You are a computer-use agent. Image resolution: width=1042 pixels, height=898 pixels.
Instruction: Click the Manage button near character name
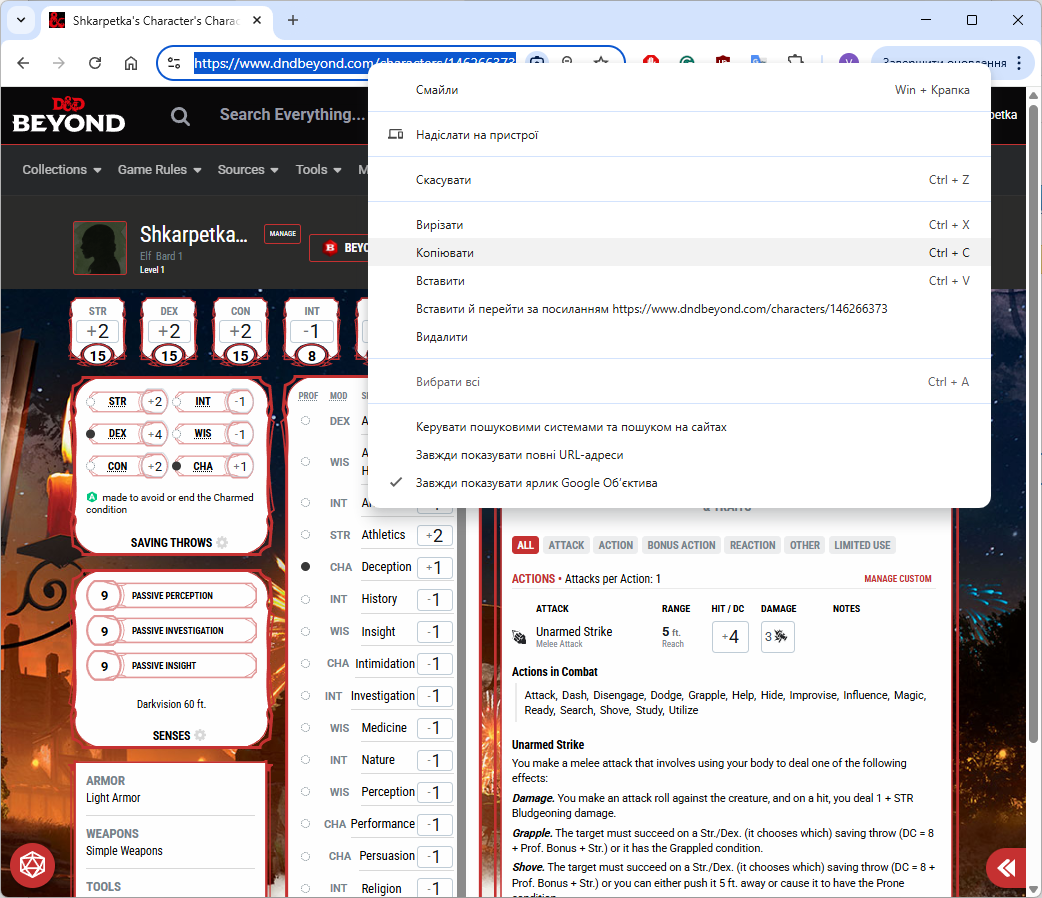(x=282, y=234)
